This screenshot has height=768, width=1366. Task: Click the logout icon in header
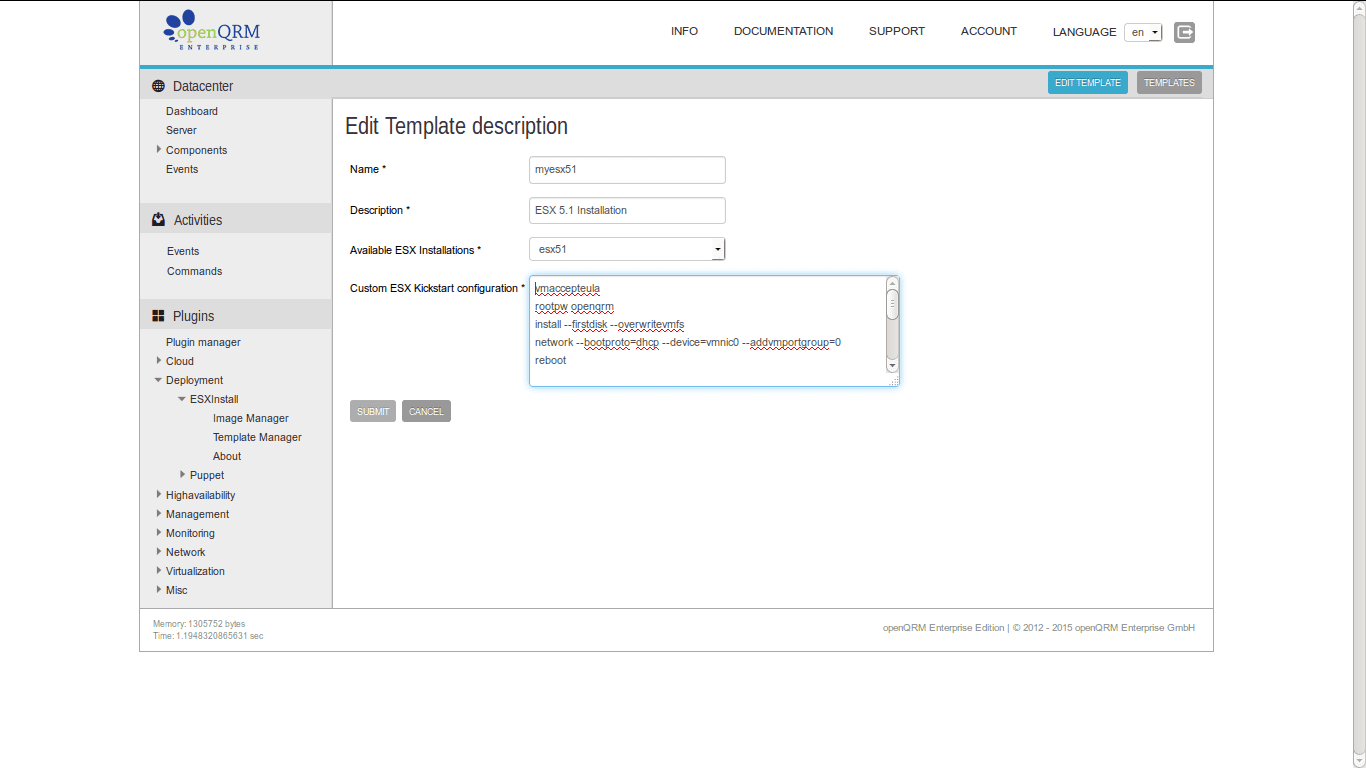pos(1184,32)
